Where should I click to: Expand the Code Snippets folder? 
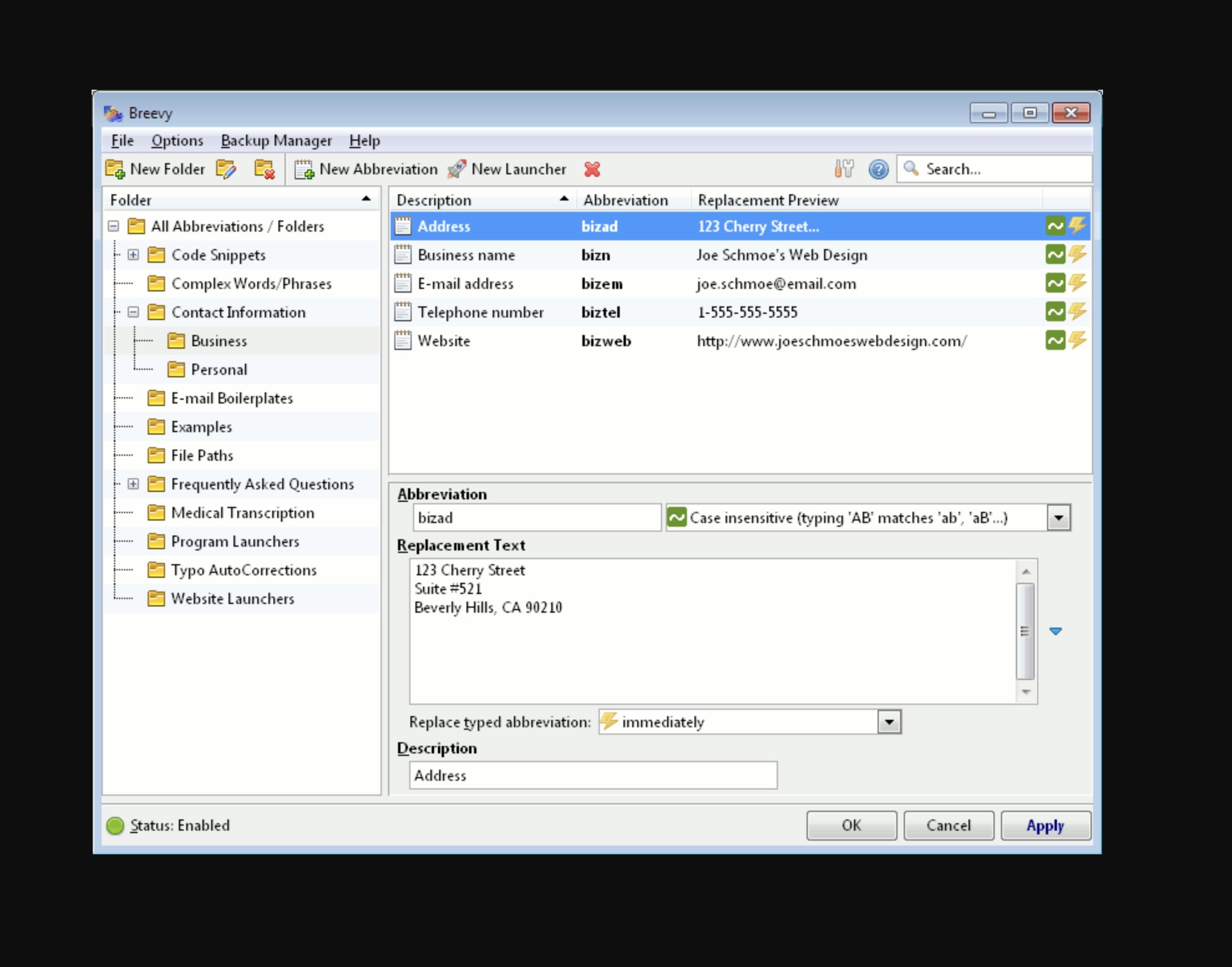133,255
